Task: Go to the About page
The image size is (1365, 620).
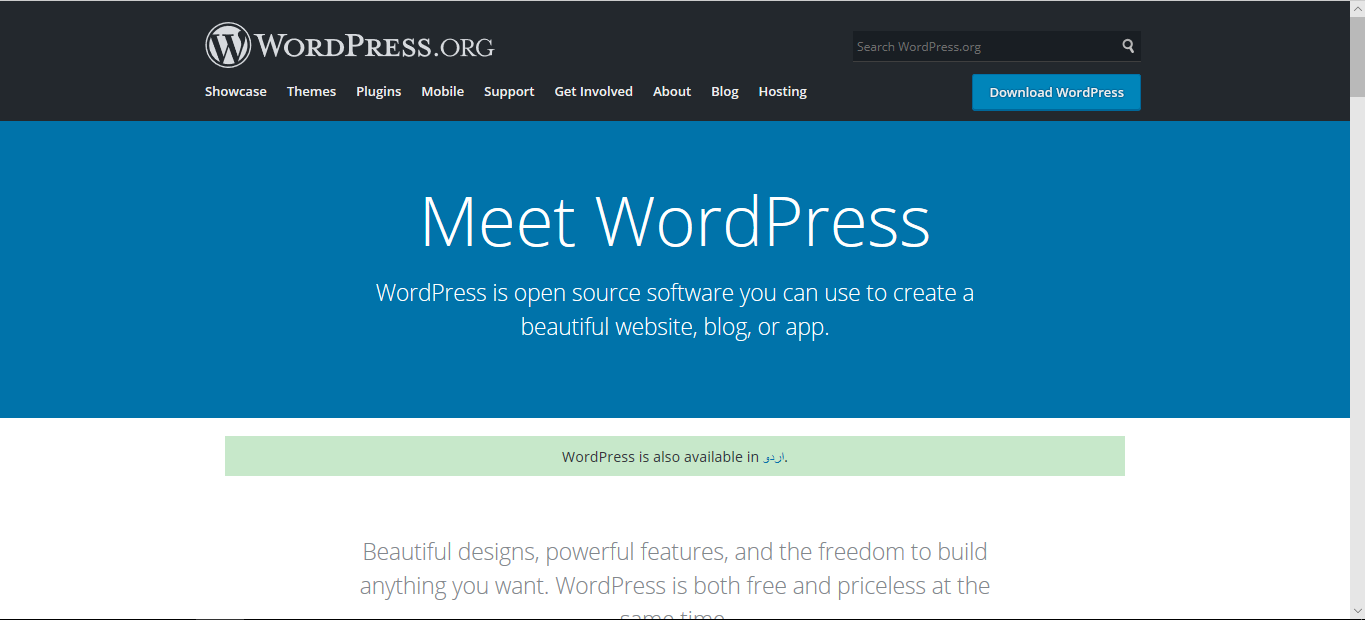Action: point(672,91)
